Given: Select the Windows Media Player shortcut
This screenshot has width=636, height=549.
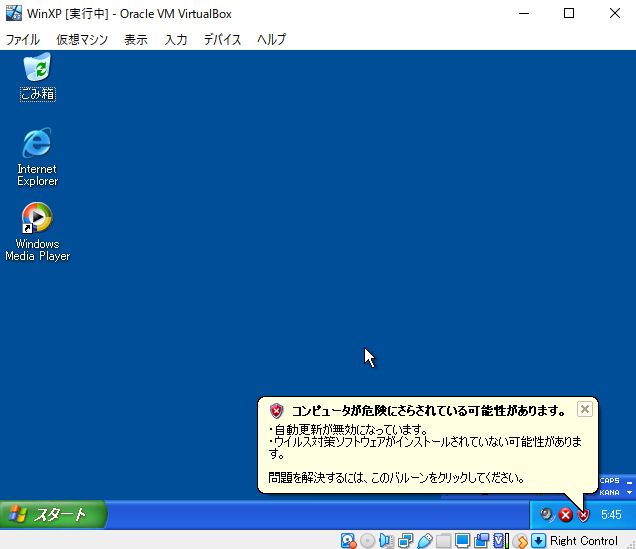Looking at the screenshot, I should [x=37, y=232].
